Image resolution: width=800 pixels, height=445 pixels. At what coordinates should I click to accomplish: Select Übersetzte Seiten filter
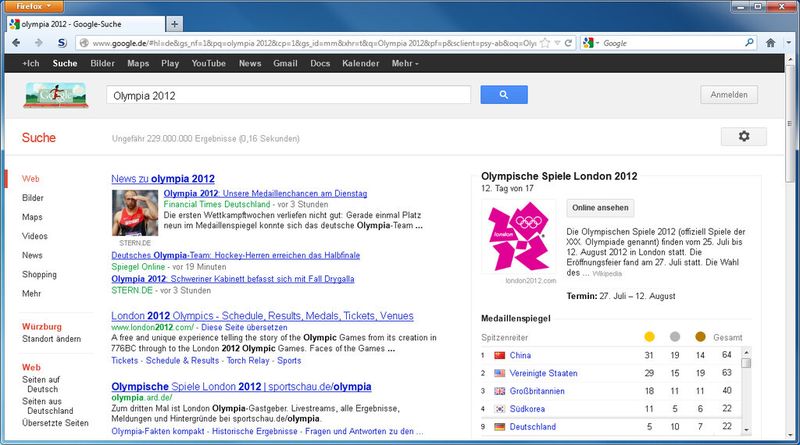(x=55, y=423)
